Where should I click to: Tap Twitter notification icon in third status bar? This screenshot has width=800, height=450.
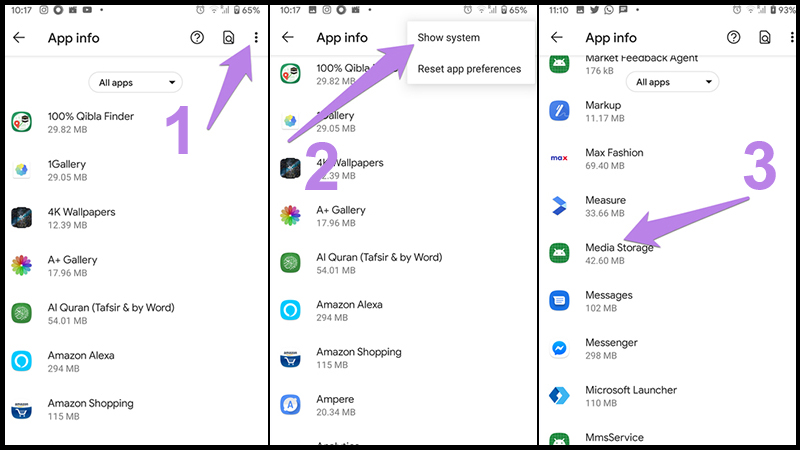(594, 10)
